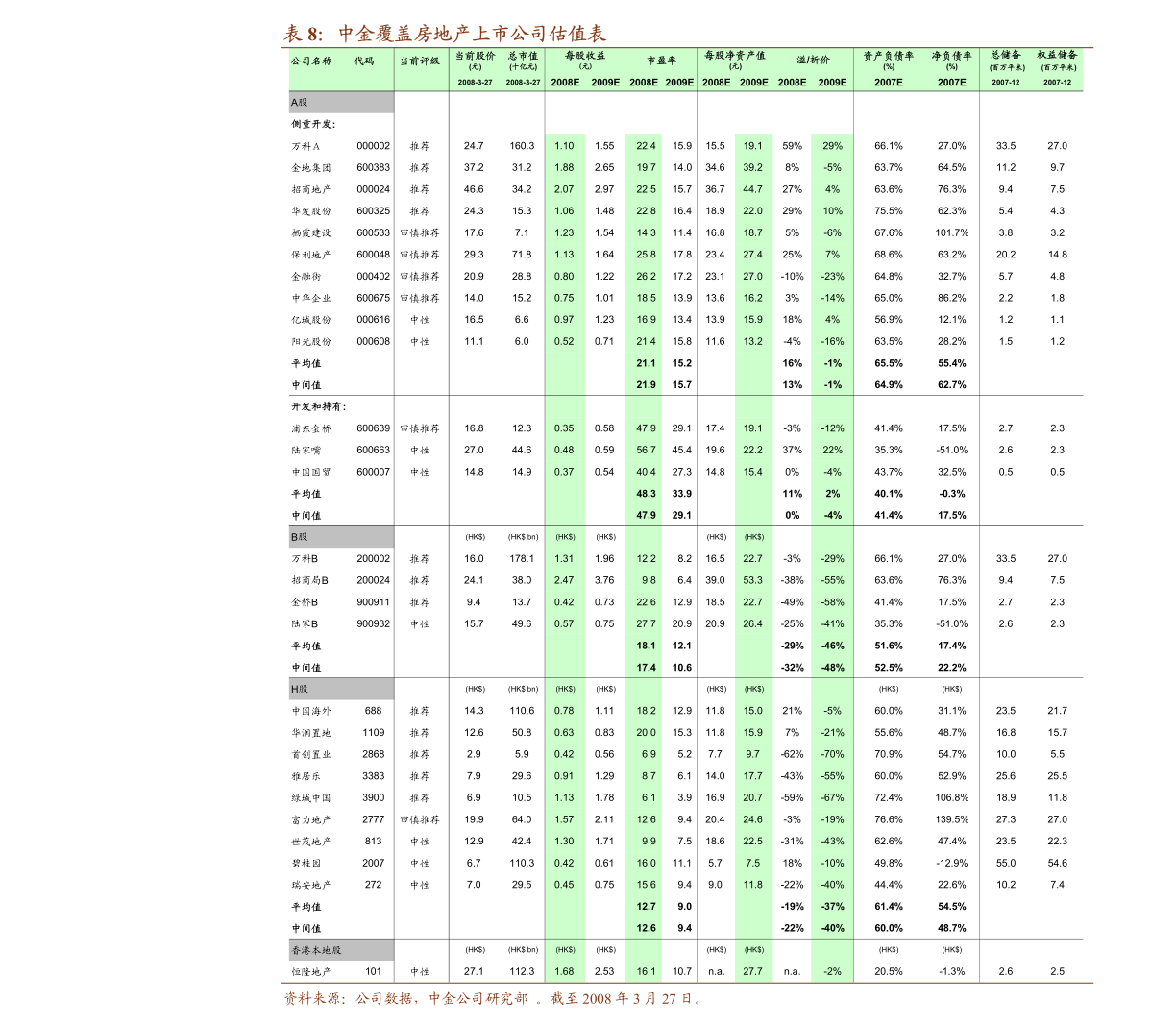Click the 资产负债率 column header
Screen dimensions: 1176x1026
click(889, 56)
